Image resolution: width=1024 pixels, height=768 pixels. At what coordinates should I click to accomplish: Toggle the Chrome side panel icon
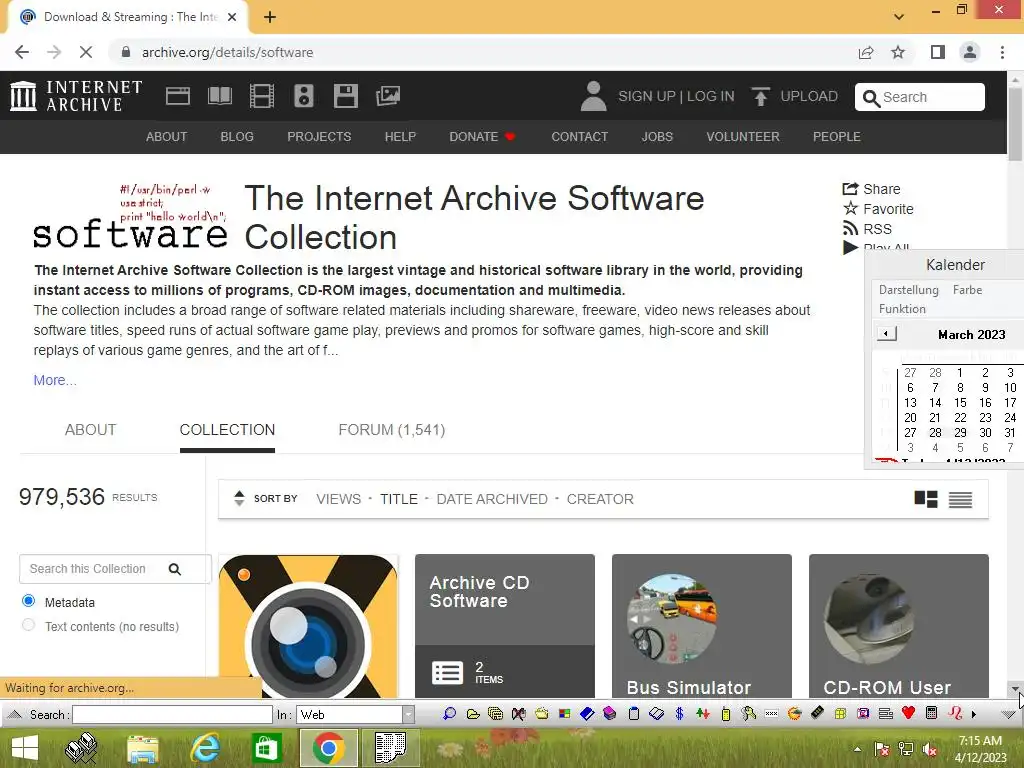pyautogui.click(x=937, y=52)
